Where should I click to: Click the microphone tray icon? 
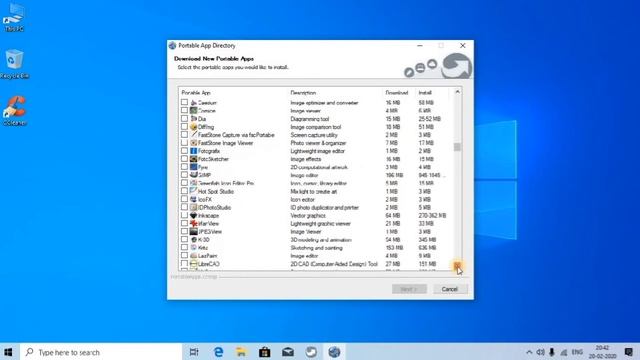click(x=552, y=352)
